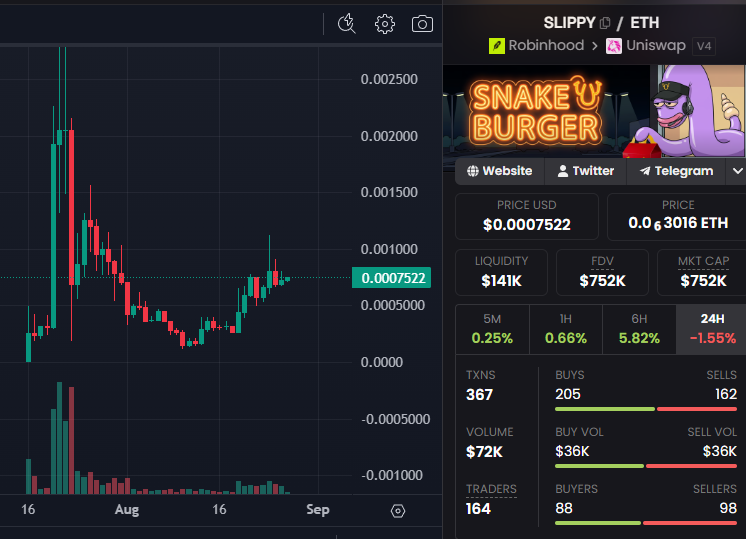This screenshot has width=746, height=539.
Task: Click the Aug label on time axis
Action: (127, 510)
